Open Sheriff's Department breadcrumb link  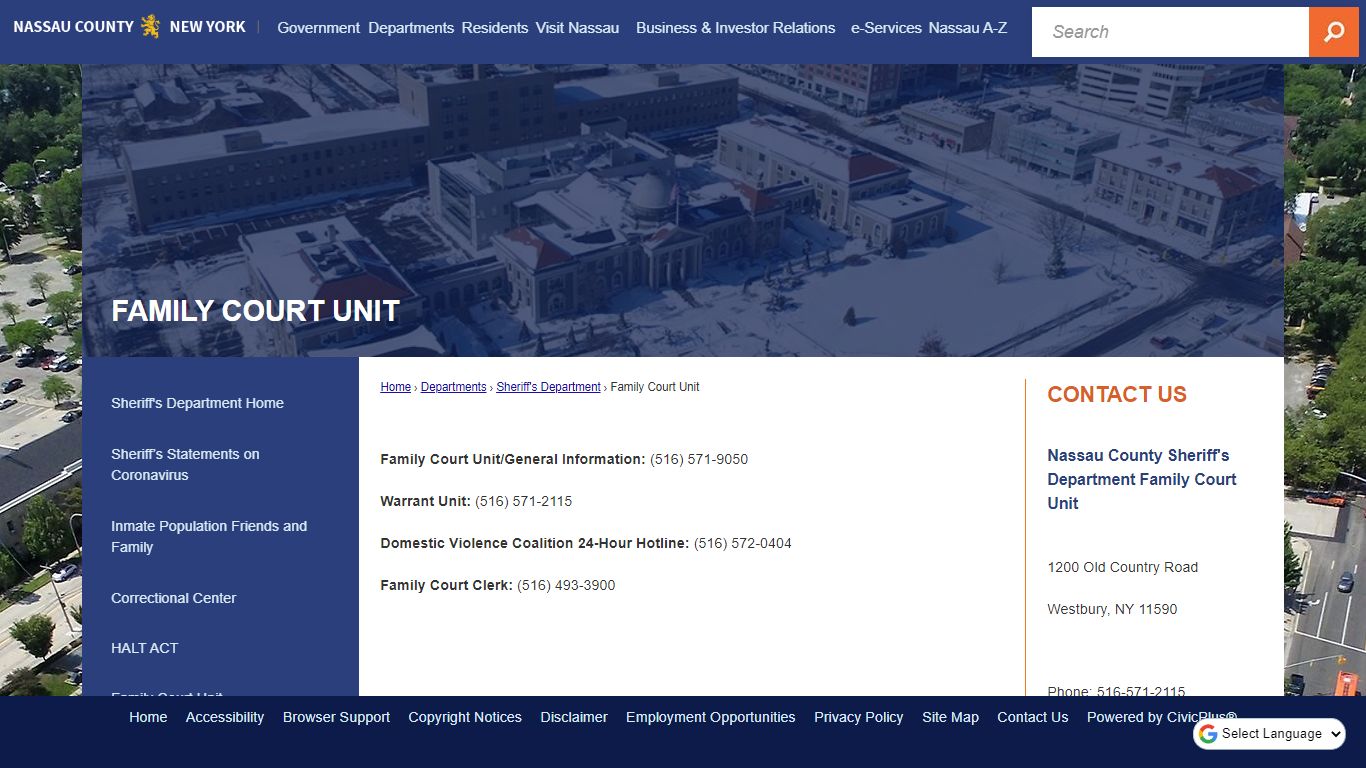(x=548, y=387)
